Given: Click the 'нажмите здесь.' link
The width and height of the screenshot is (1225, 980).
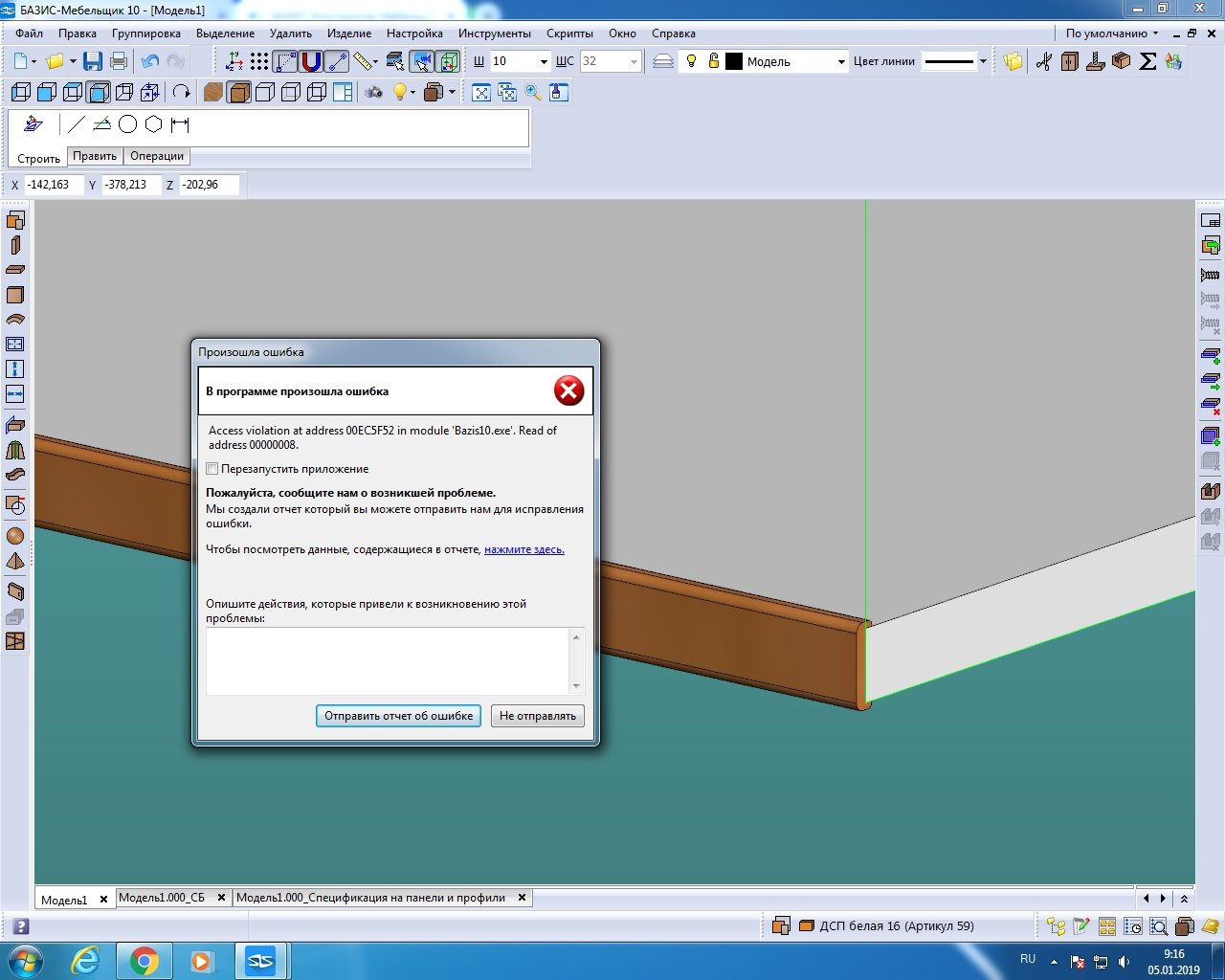Looking at the screenshot, I should 524,549.
